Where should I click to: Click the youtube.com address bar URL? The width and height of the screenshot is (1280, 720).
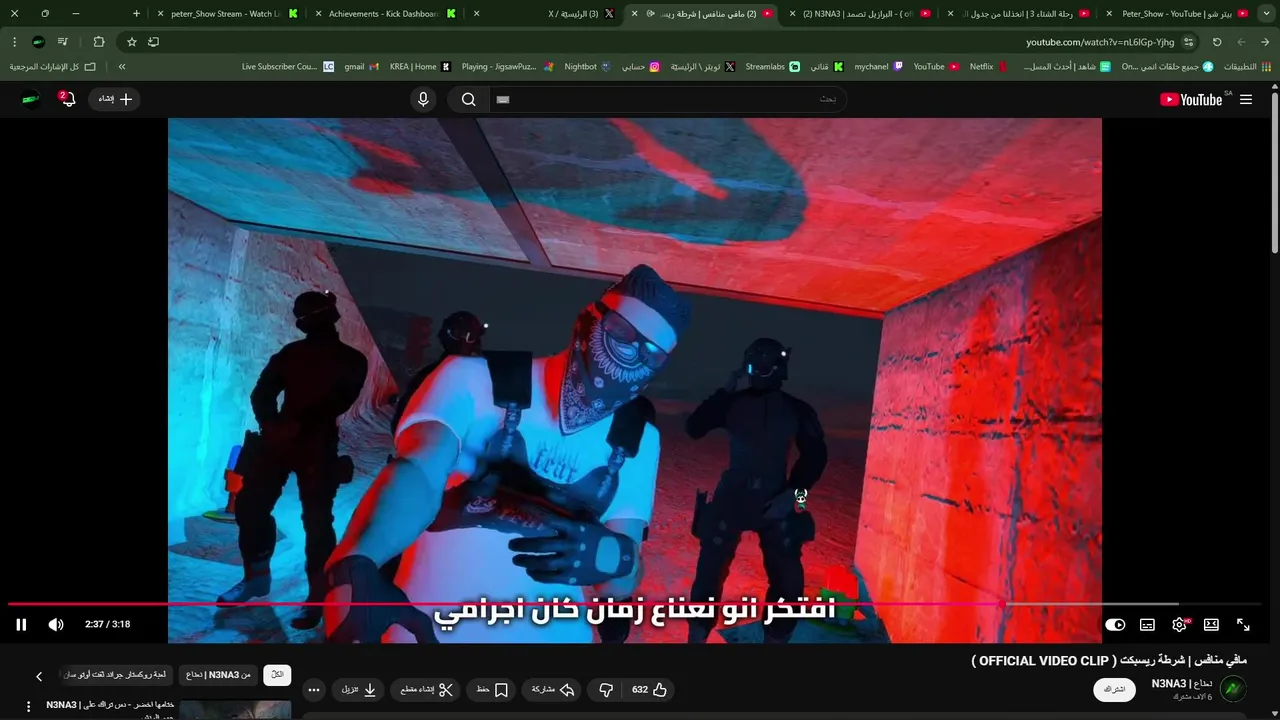[1100, 42]
